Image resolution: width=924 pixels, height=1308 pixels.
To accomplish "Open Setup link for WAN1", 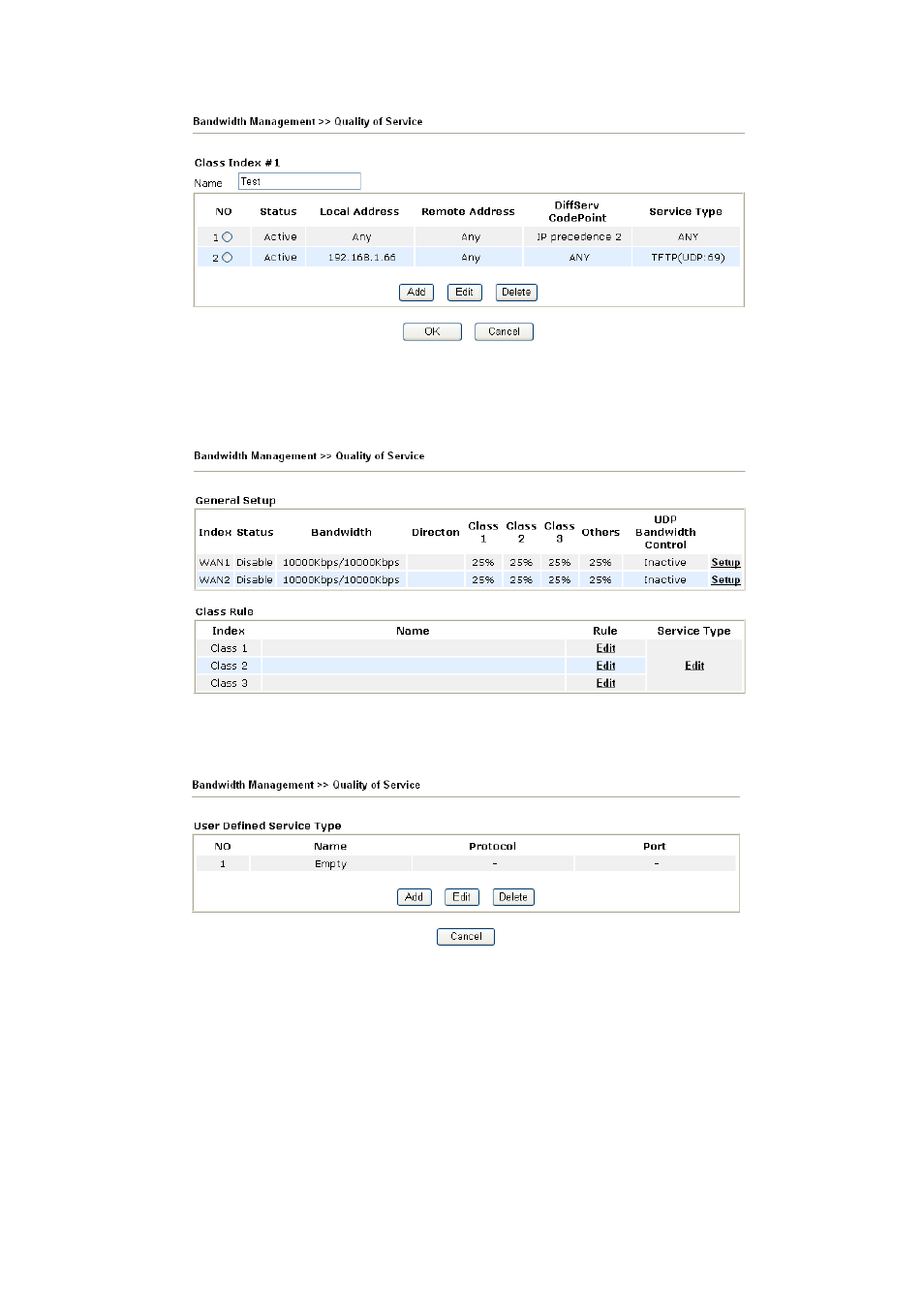I will point(725,563).
